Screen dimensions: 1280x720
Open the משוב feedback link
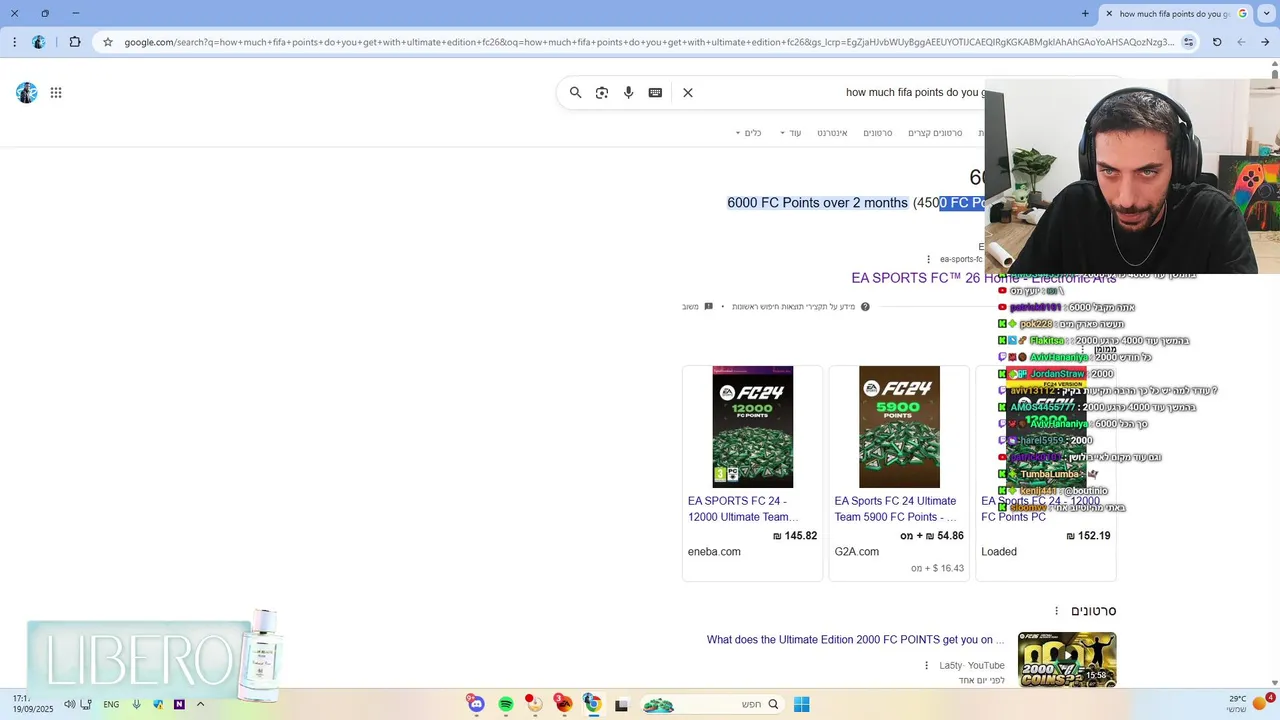[697, 307]
